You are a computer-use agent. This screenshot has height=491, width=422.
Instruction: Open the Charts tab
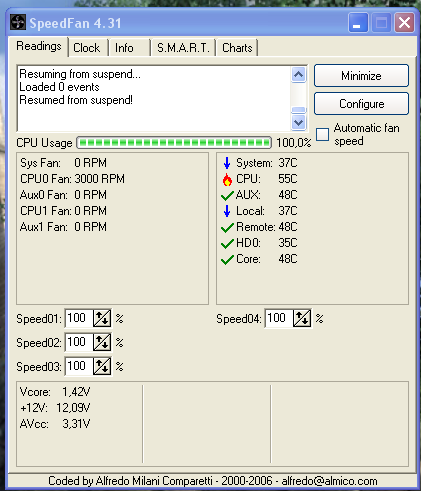coord(237,48)
